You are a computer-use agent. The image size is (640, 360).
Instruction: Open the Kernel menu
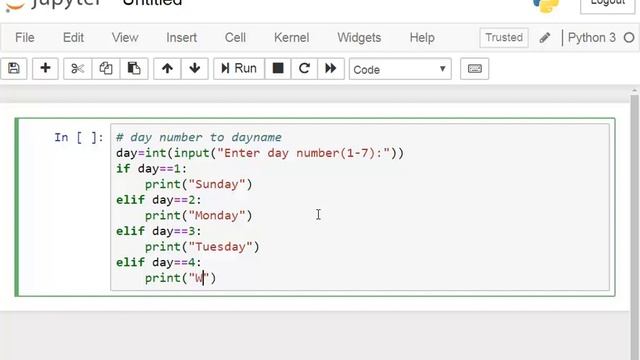click(291, 38)
